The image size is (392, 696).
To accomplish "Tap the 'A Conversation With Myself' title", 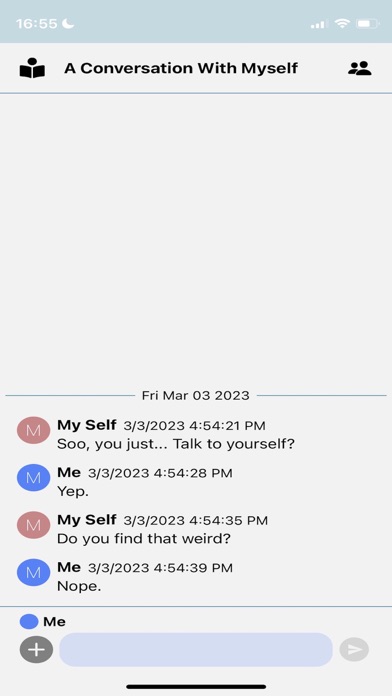I will 181,68.
